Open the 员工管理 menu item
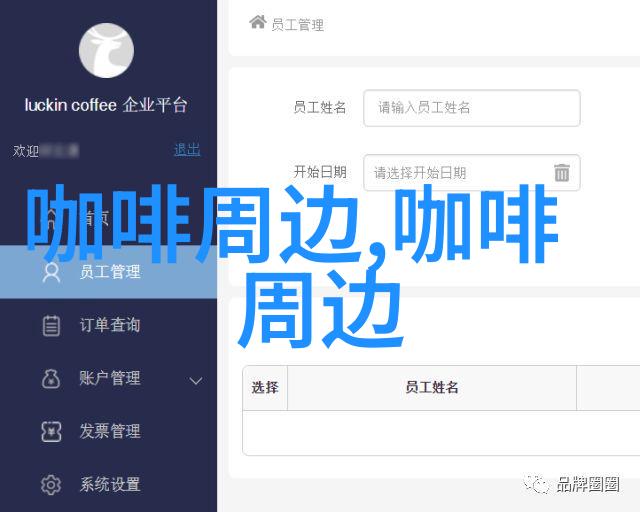640x512 pixels. click(x=108, y=272)
